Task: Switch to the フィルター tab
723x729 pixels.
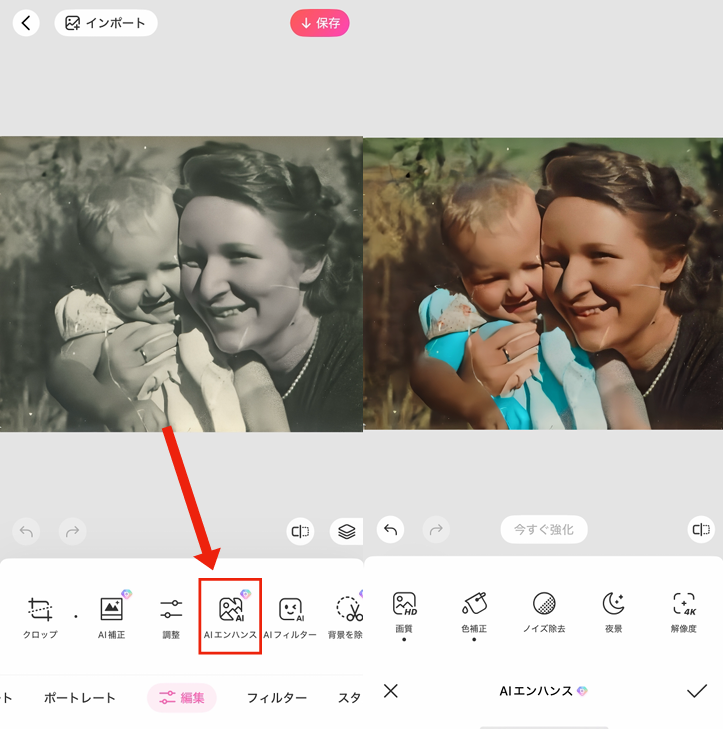Action: (x=277, y=698)
